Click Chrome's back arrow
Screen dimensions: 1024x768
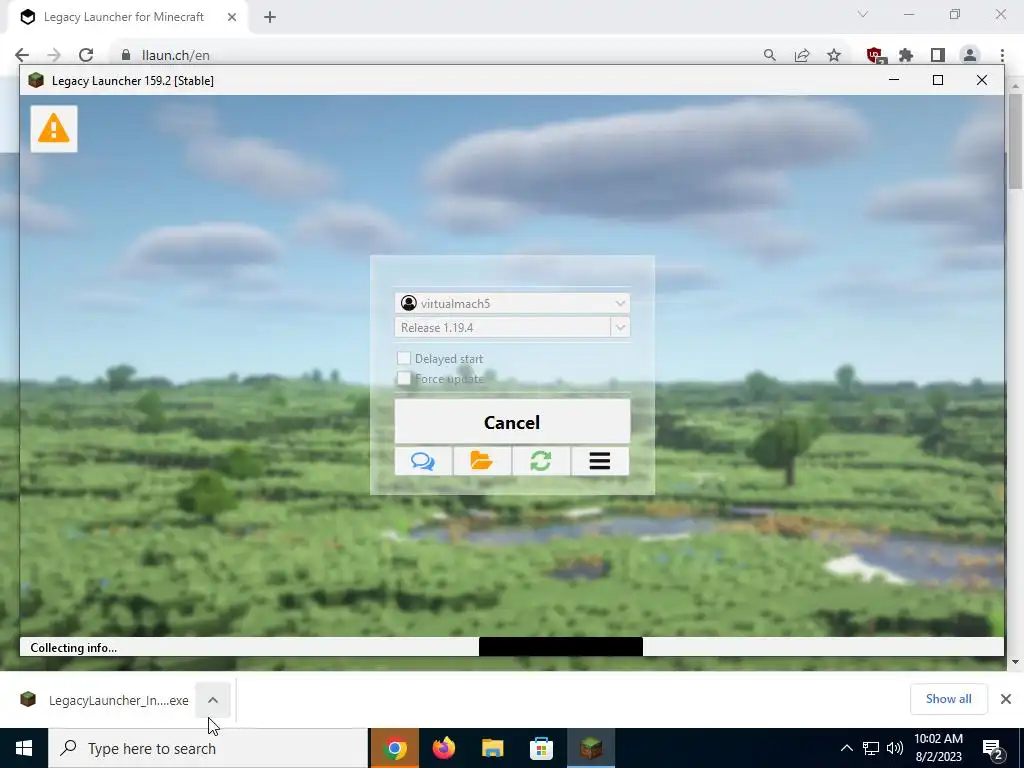(22, 55)
